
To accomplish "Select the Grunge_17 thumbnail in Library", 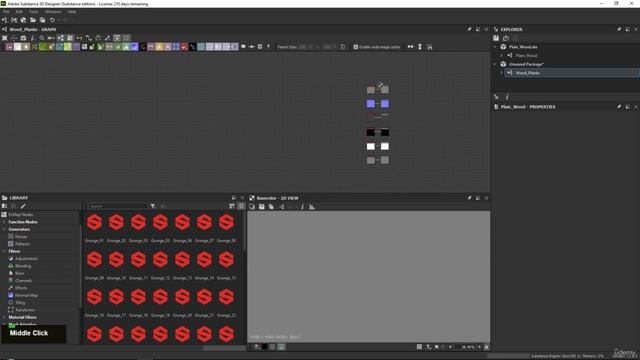I will tap(116, 297).
